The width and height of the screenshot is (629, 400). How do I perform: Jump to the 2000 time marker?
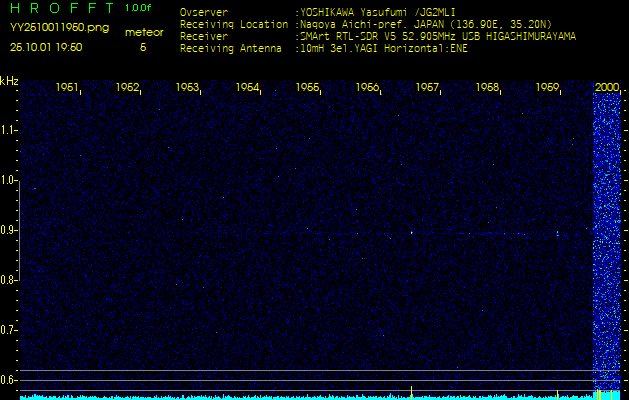click(607, 88)
